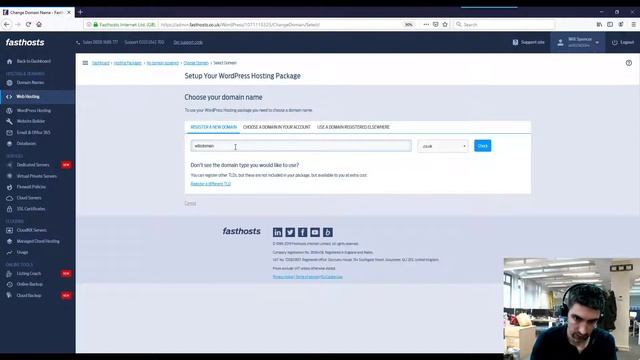Open the blog footer icon

tap(328, 232)
